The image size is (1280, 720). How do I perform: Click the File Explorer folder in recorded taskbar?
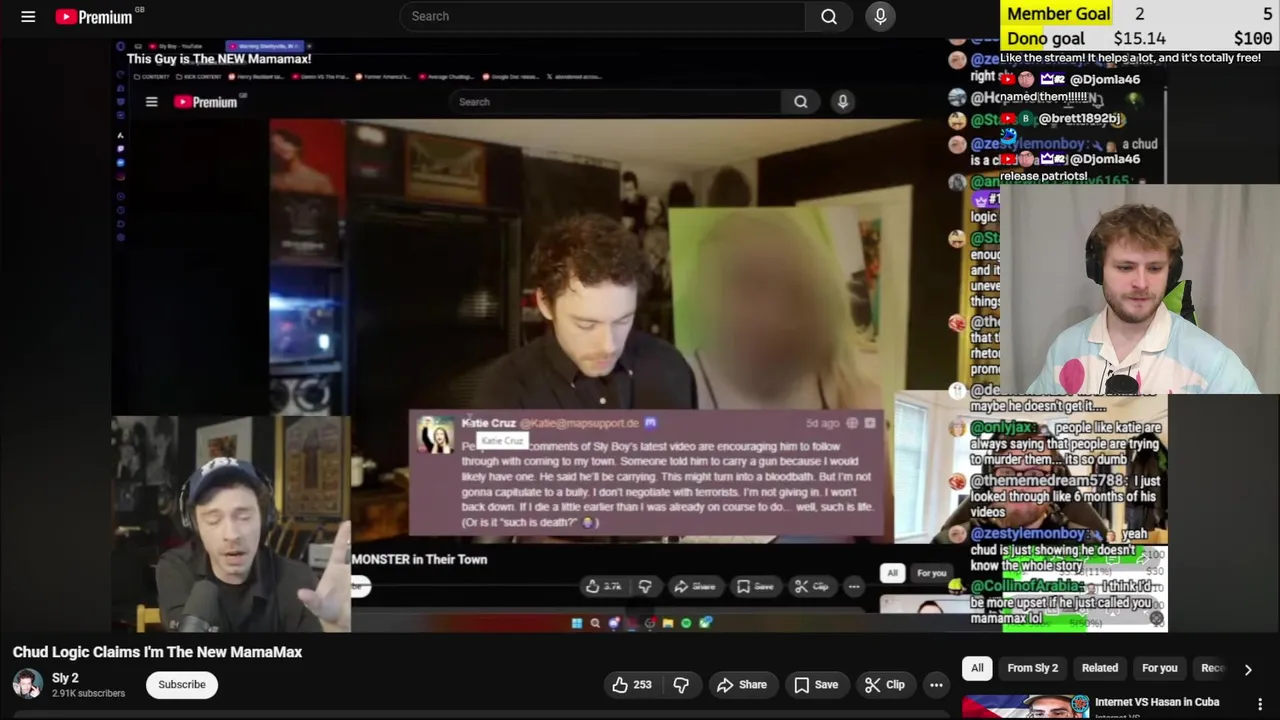coord(668,623)
